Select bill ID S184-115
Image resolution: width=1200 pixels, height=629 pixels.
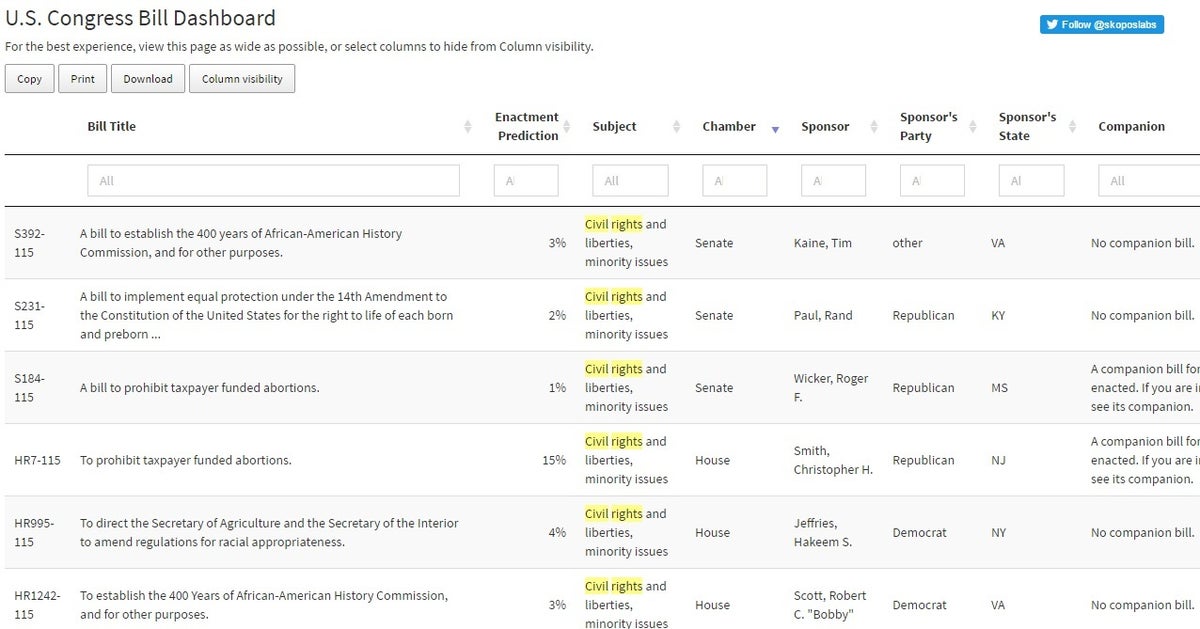point(30,388)
